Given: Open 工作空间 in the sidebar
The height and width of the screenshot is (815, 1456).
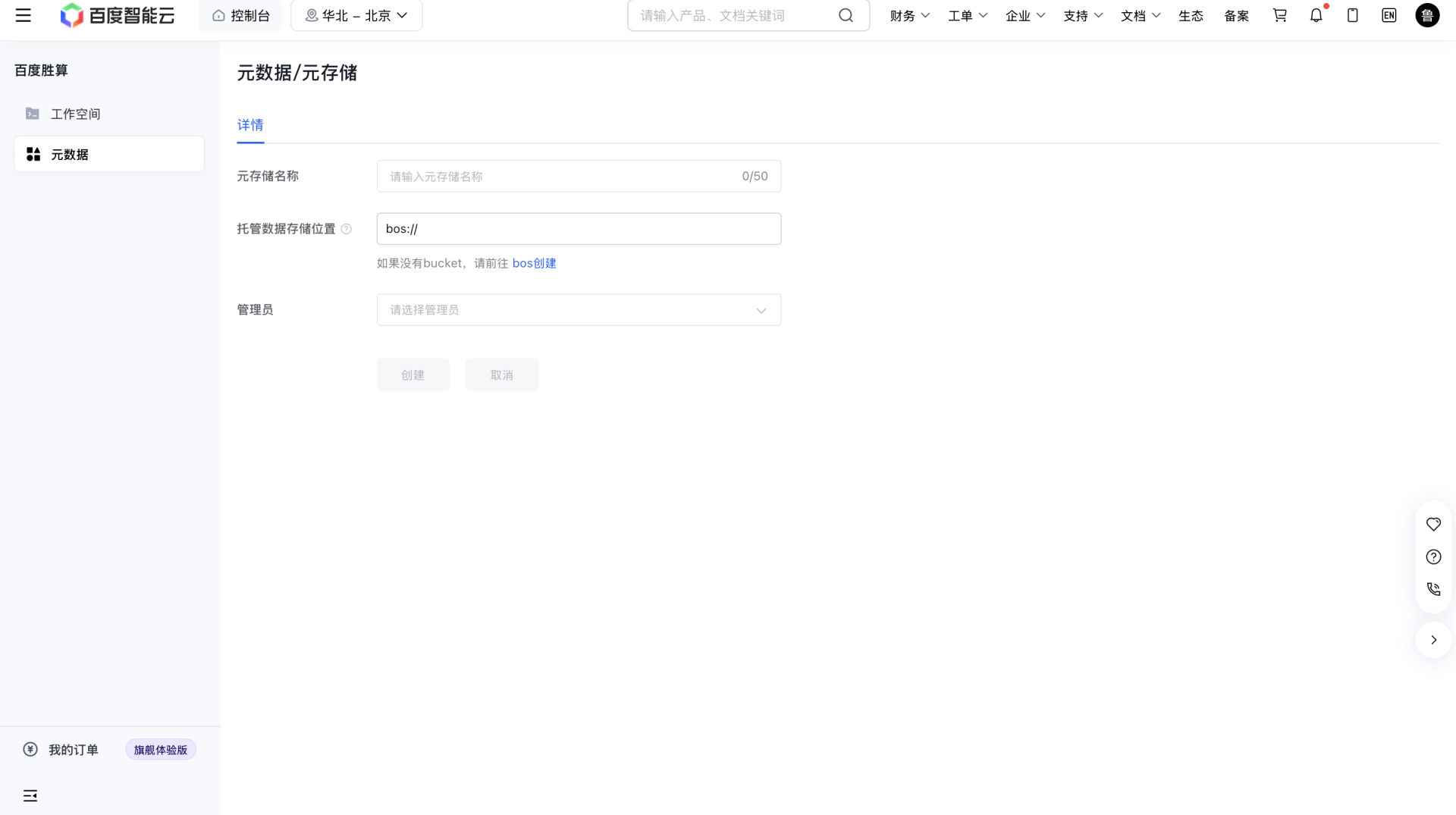Looking at the screenshot, I should click(109, 114).
